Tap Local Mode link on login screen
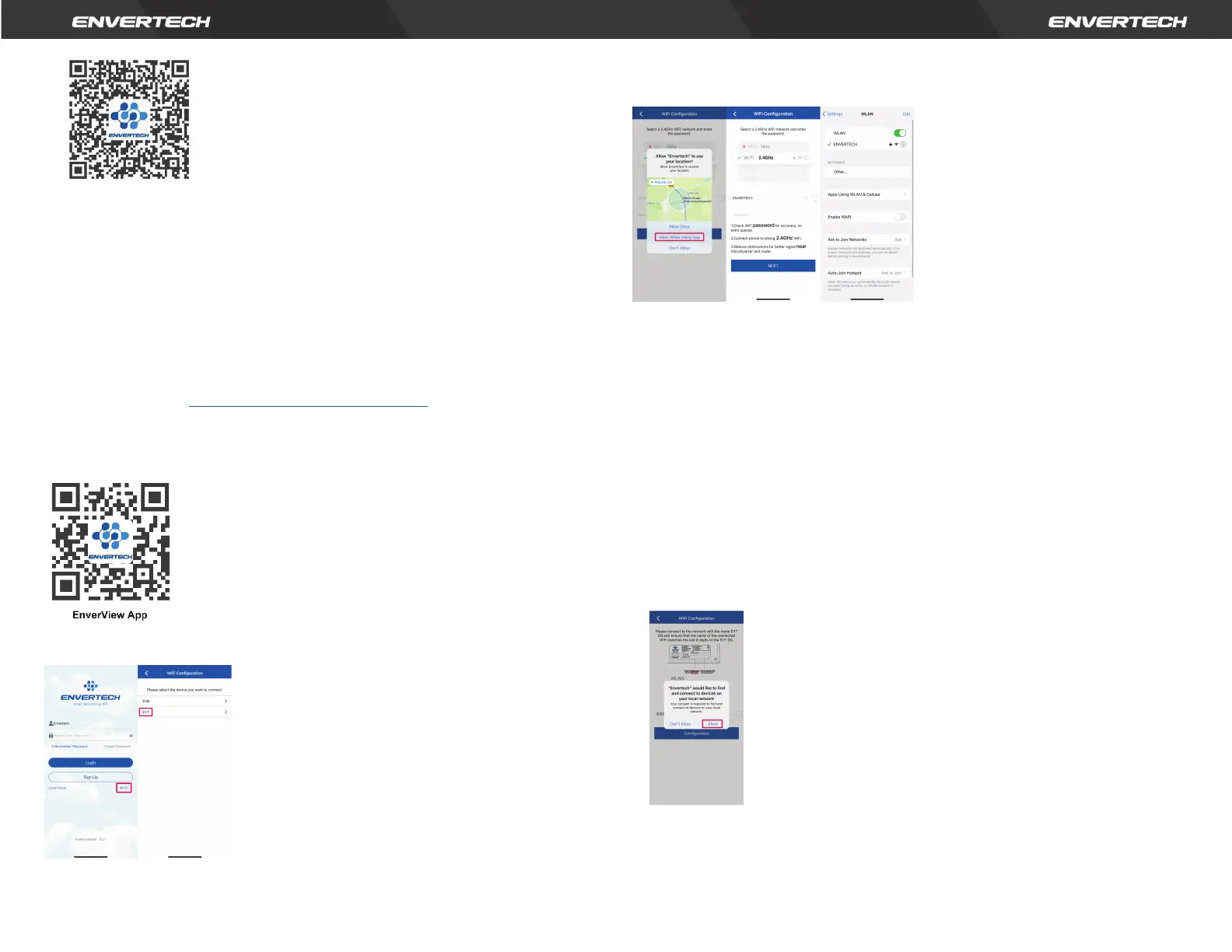1232x952 pixels. [58, 788]
